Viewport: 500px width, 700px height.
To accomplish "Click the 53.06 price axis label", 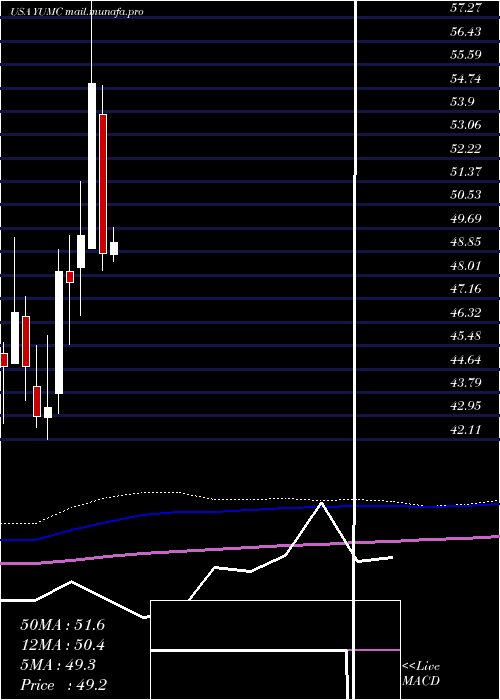I will click(466, 125).
